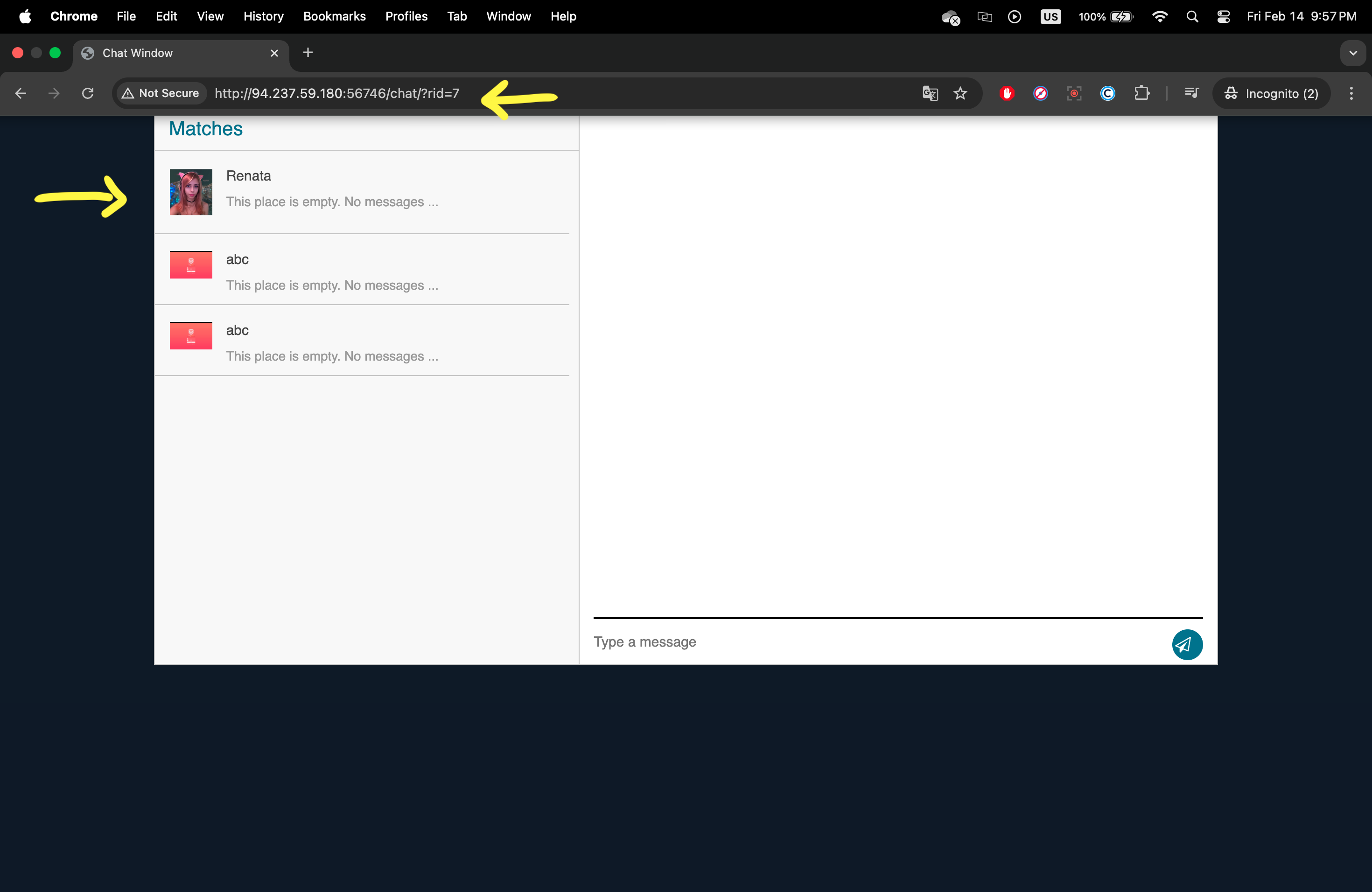The image size is (1372, 892).
Task: Open Spotlight search in menu bar
Action: 1192,16
